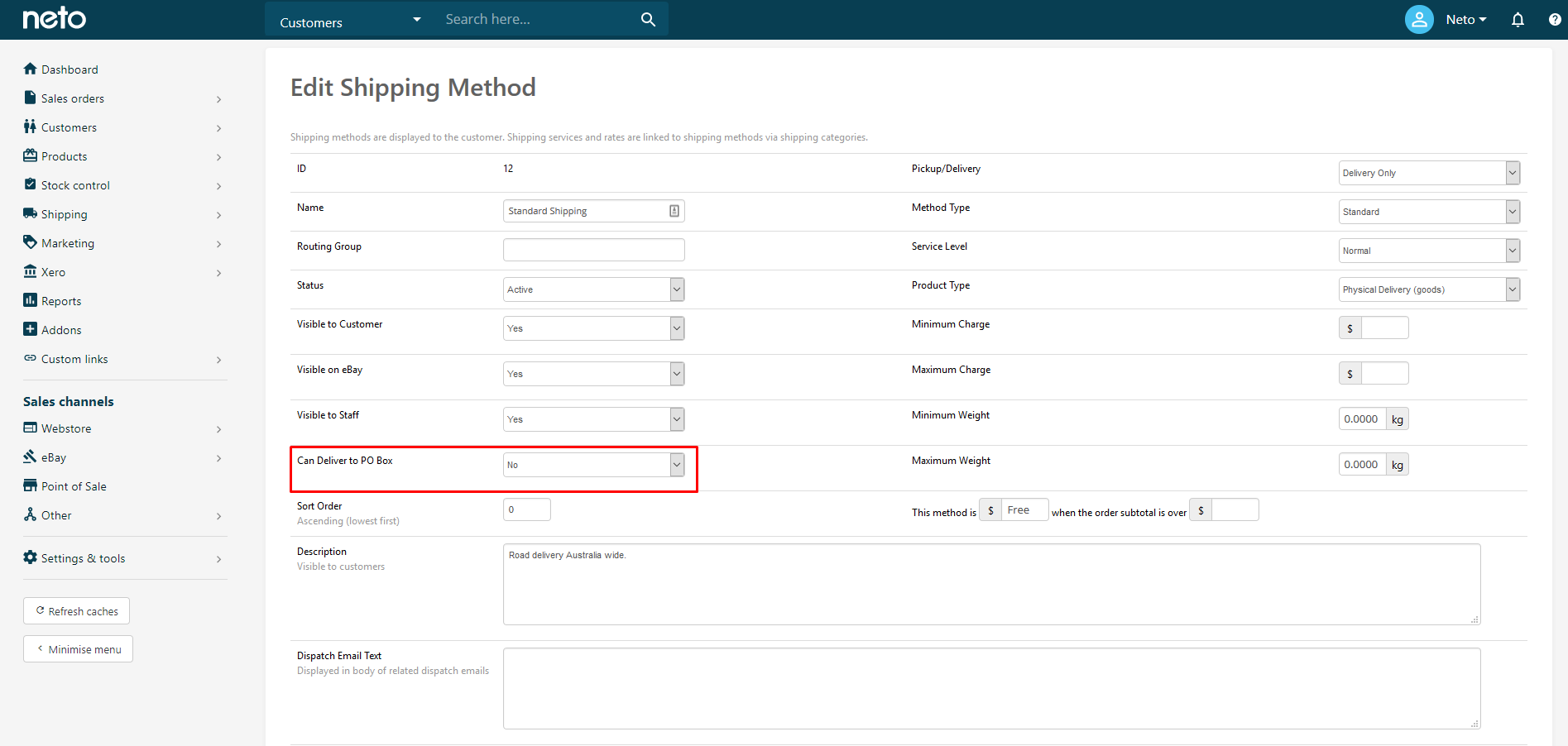Open the Method Type dropdown
This screenshot has width=1568, height=746.
point(1429,212)
